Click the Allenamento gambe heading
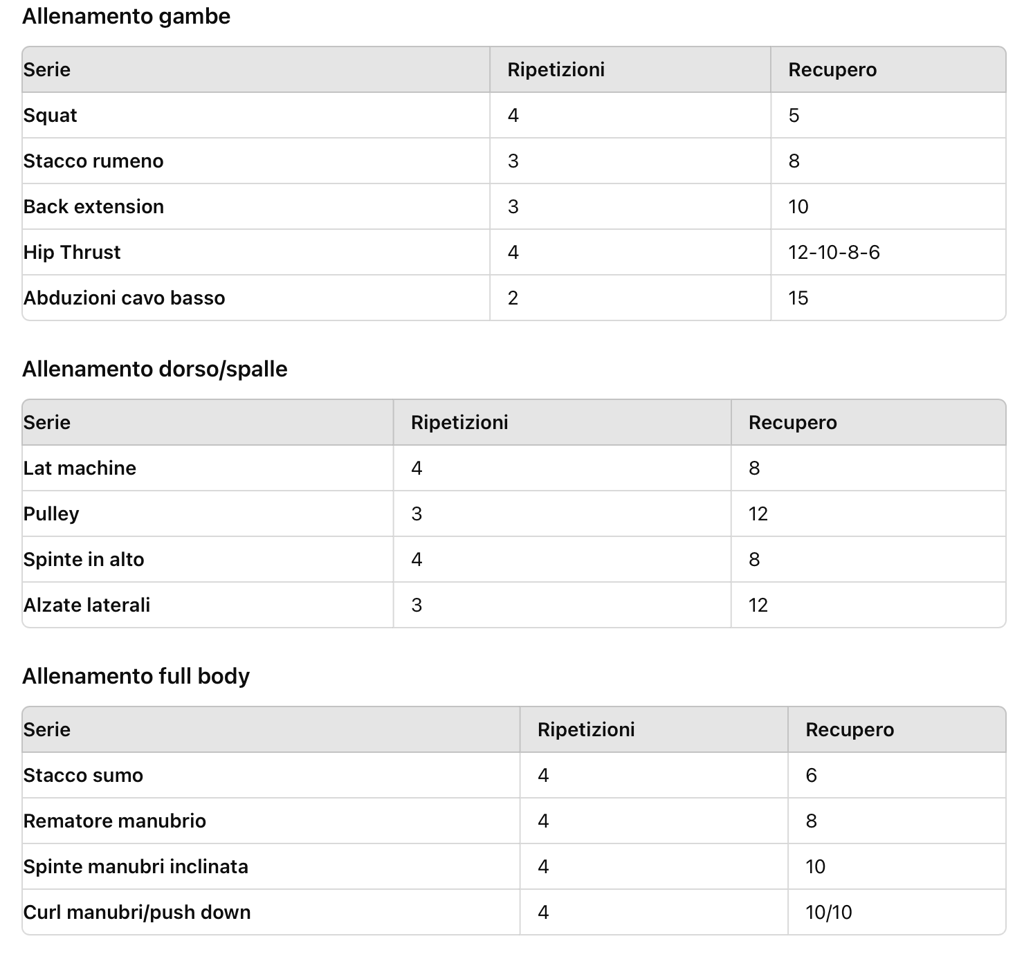This screenshot has width=1024, height=955. (x=126, y=16)
